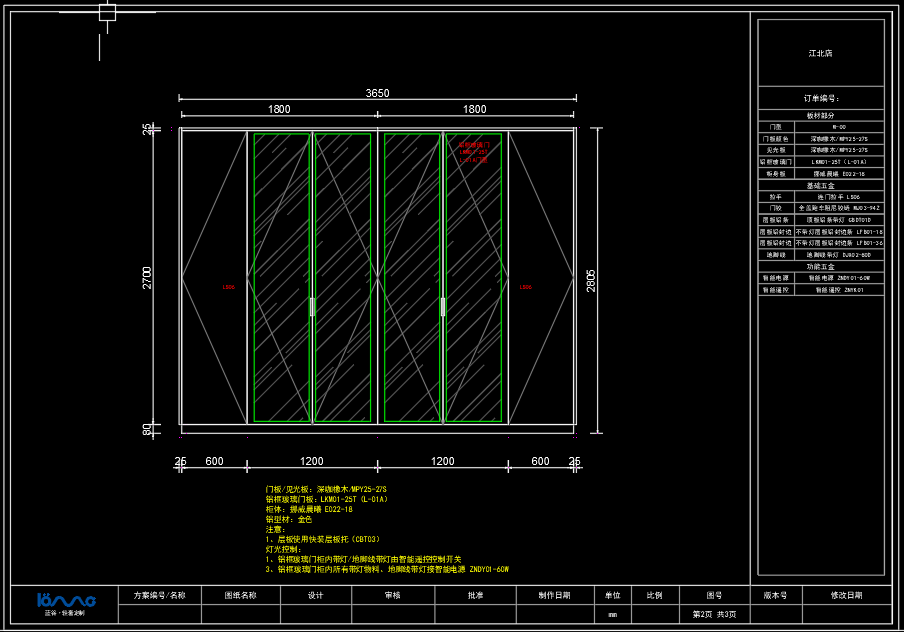This screenshot has height=632, width=904.
Task: Click the red LS06 label on left door
Action: 228,288
